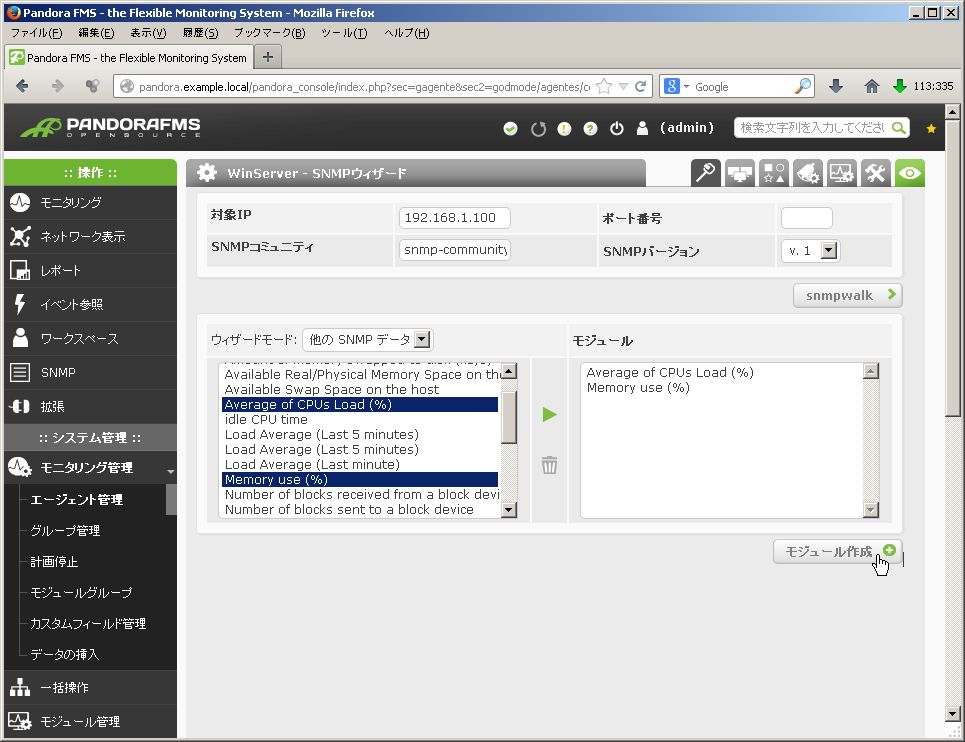The height and width of the screenshot is (742, 965).
Task: Open 一括操作 sidebar item
Action: coord(90,687)
